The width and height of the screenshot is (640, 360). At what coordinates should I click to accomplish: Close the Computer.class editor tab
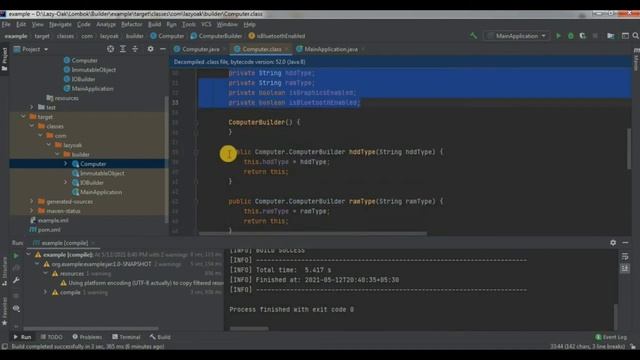287,49
